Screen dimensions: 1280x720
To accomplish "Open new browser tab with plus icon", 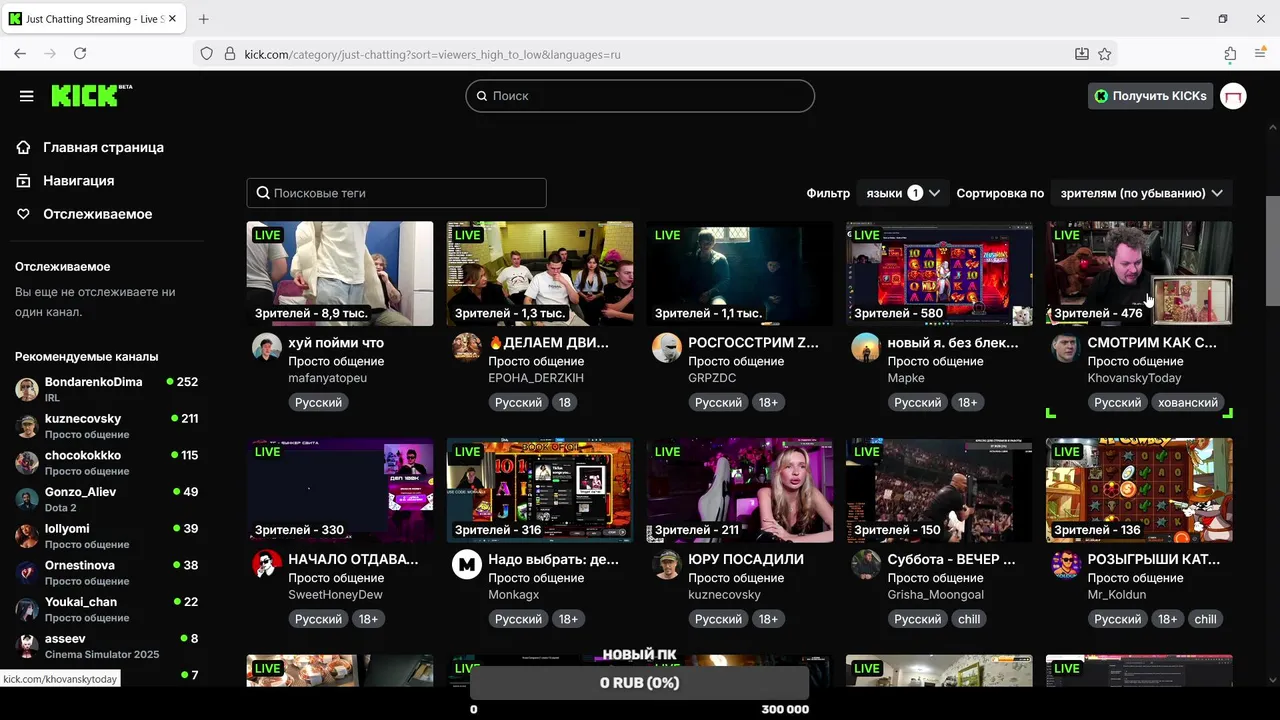I will (204, 19).
